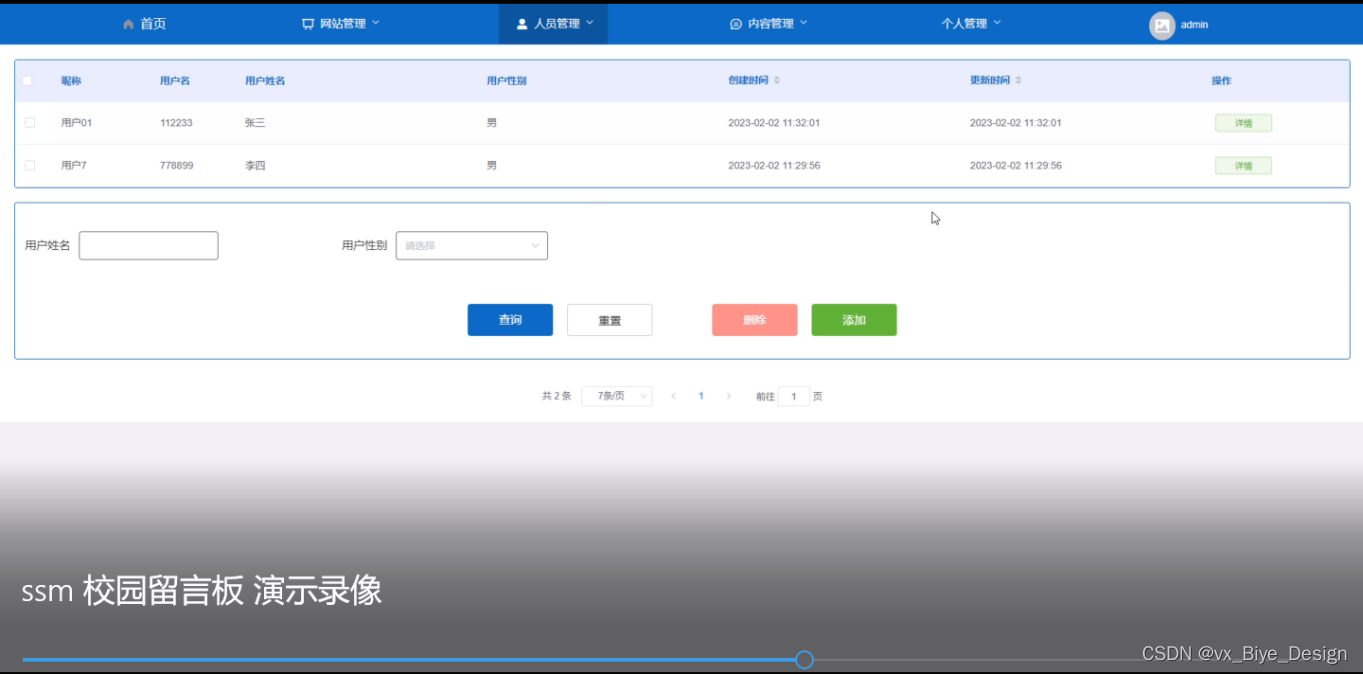Click the video title ssm 校园留言板 演示录像

pyautogui.click(x=202, y=591)
